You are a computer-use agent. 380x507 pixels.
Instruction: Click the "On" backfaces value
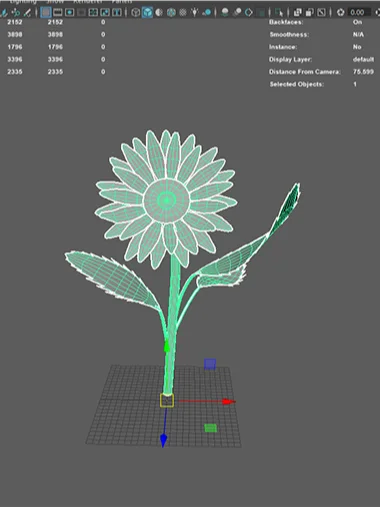[x=357, y=22]
